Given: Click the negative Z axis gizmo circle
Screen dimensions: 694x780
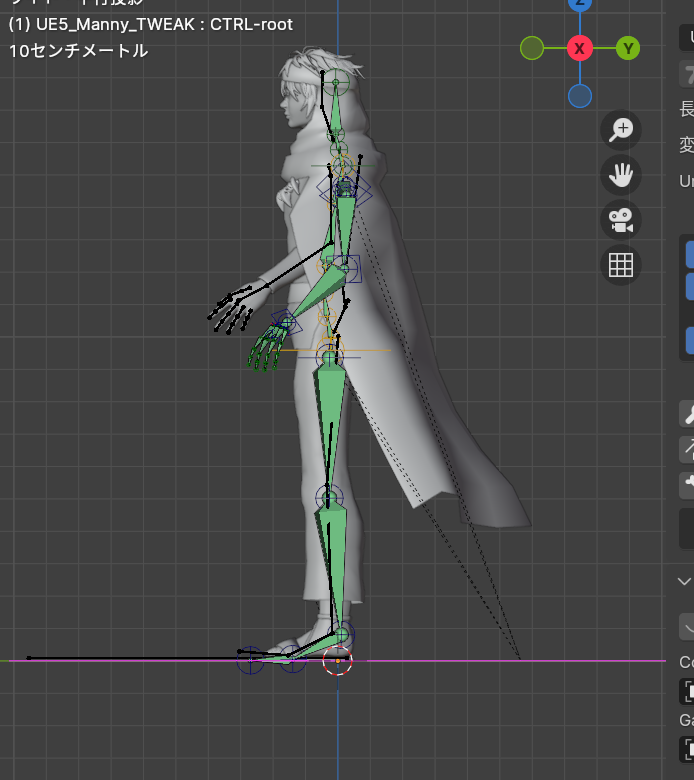Looking at the screenshot, I should tap(580, 96).
